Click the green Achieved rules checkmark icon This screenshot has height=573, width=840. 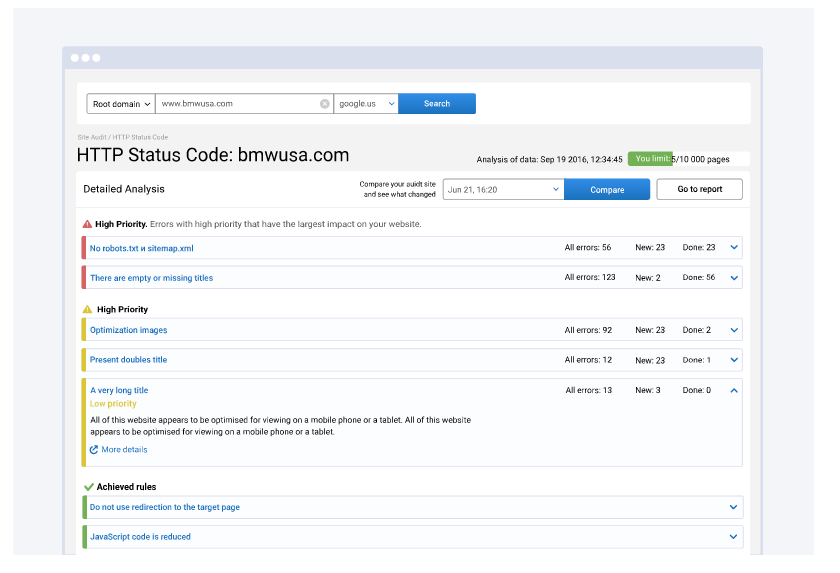(89, 487)
